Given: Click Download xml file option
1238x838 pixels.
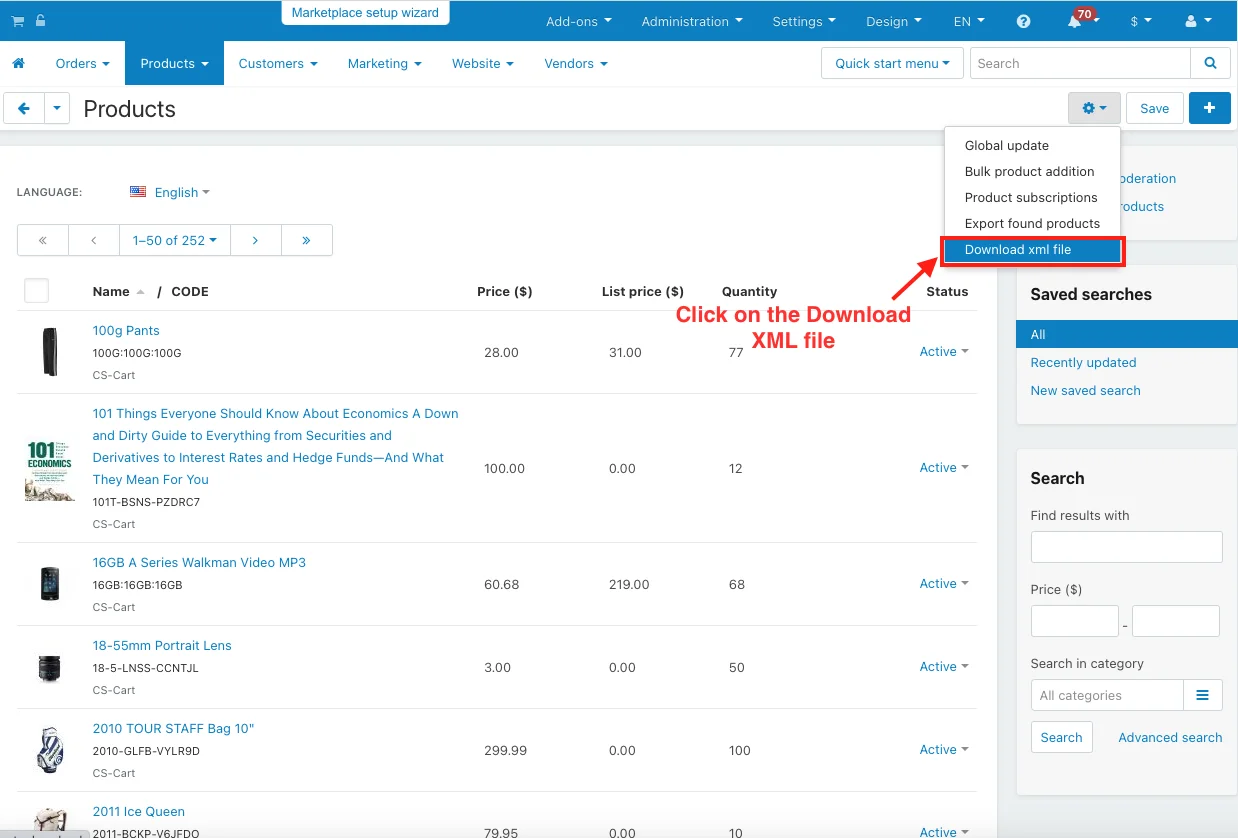Looking at the screenshot, I should pyautogui.click(x=1032, y=249).
